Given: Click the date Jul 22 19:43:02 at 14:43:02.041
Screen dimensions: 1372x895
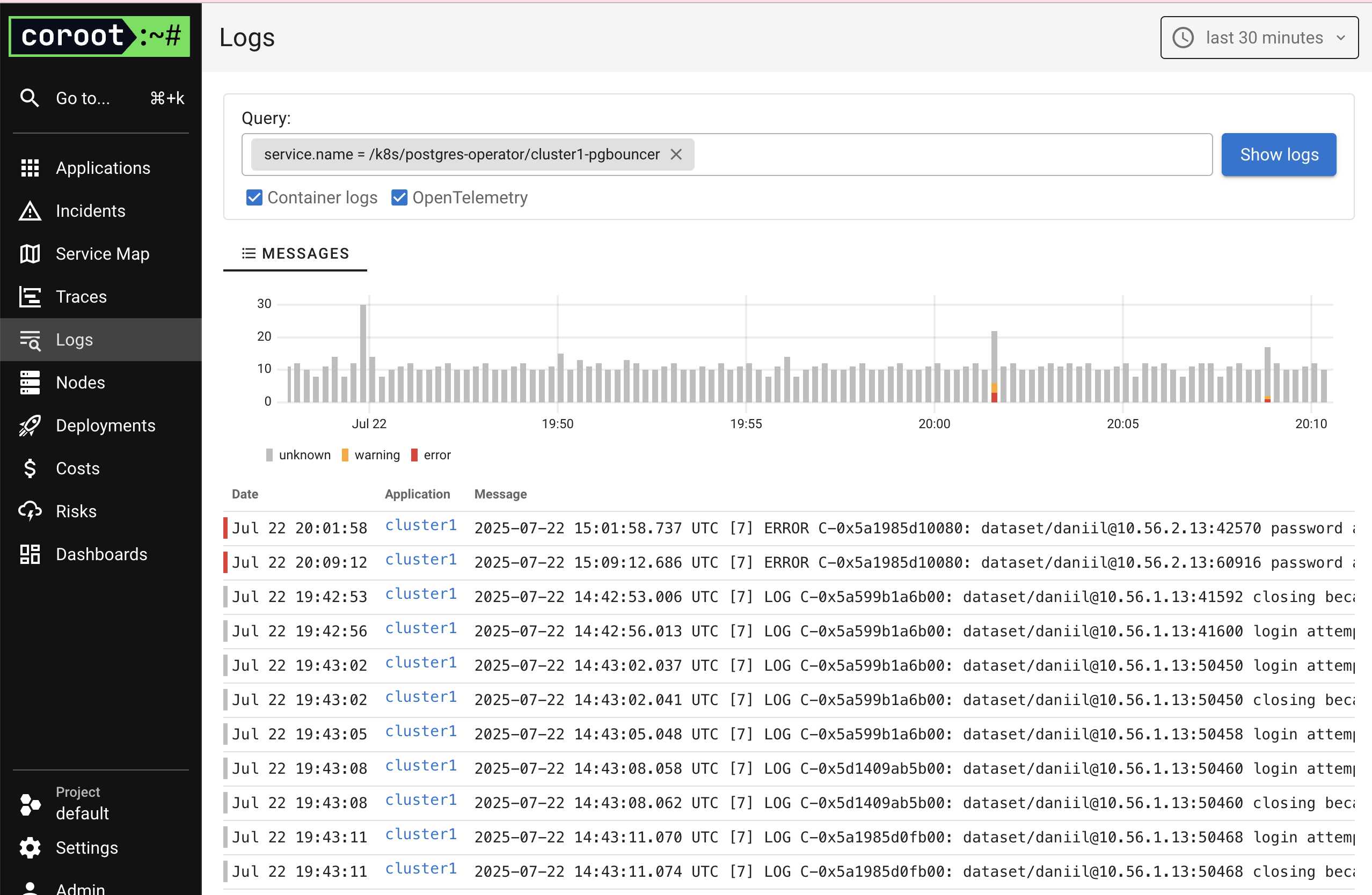Looking at the screenshot, I should pos(300,700).
